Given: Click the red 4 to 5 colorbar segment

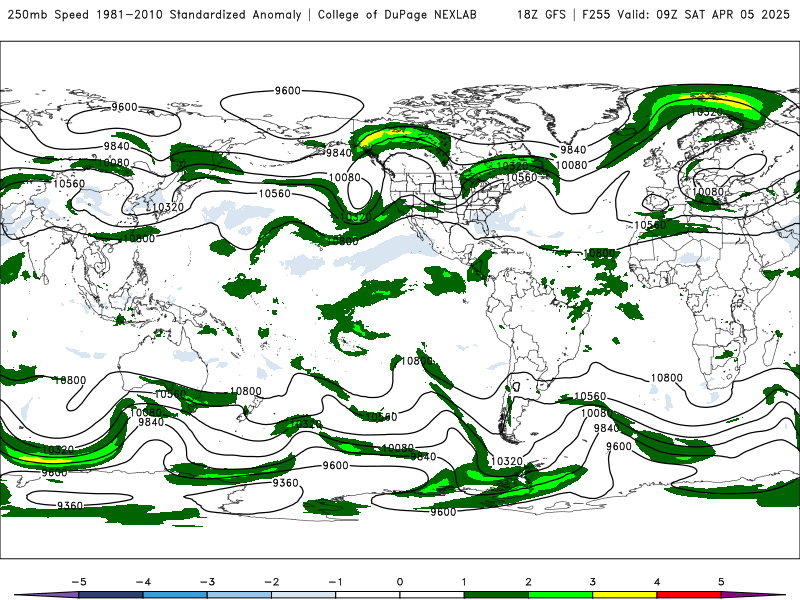Looking at the screenshot, I should pos(689,595).
